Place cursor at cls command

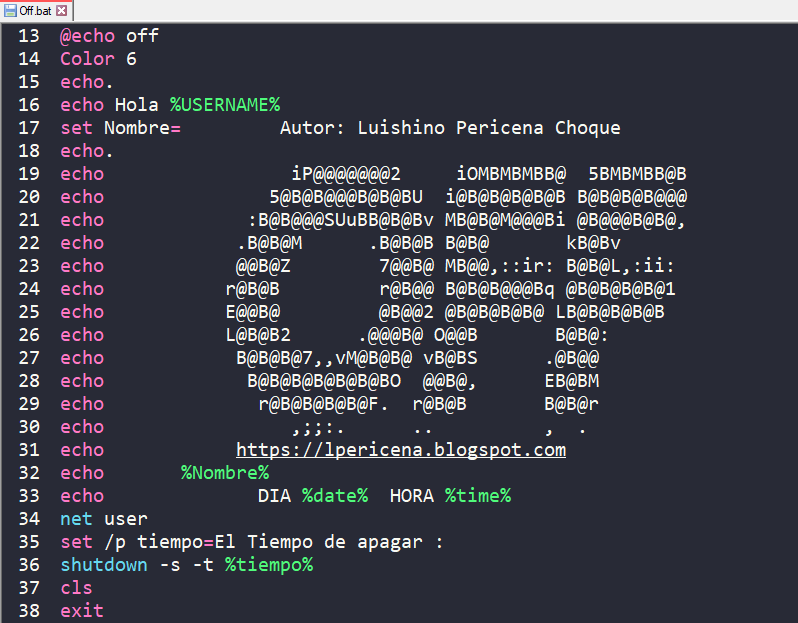[76, 588]
